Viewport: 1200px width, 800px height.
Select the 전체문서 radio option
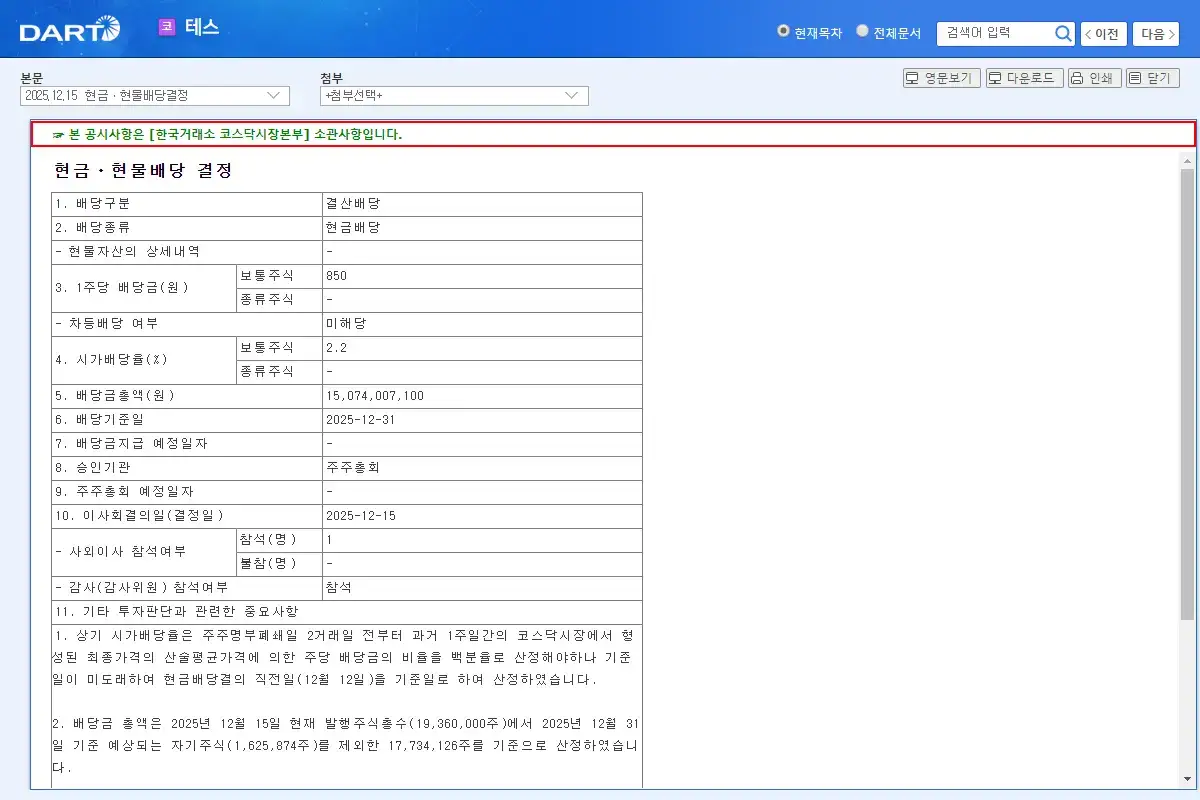(x=862, y=31)
